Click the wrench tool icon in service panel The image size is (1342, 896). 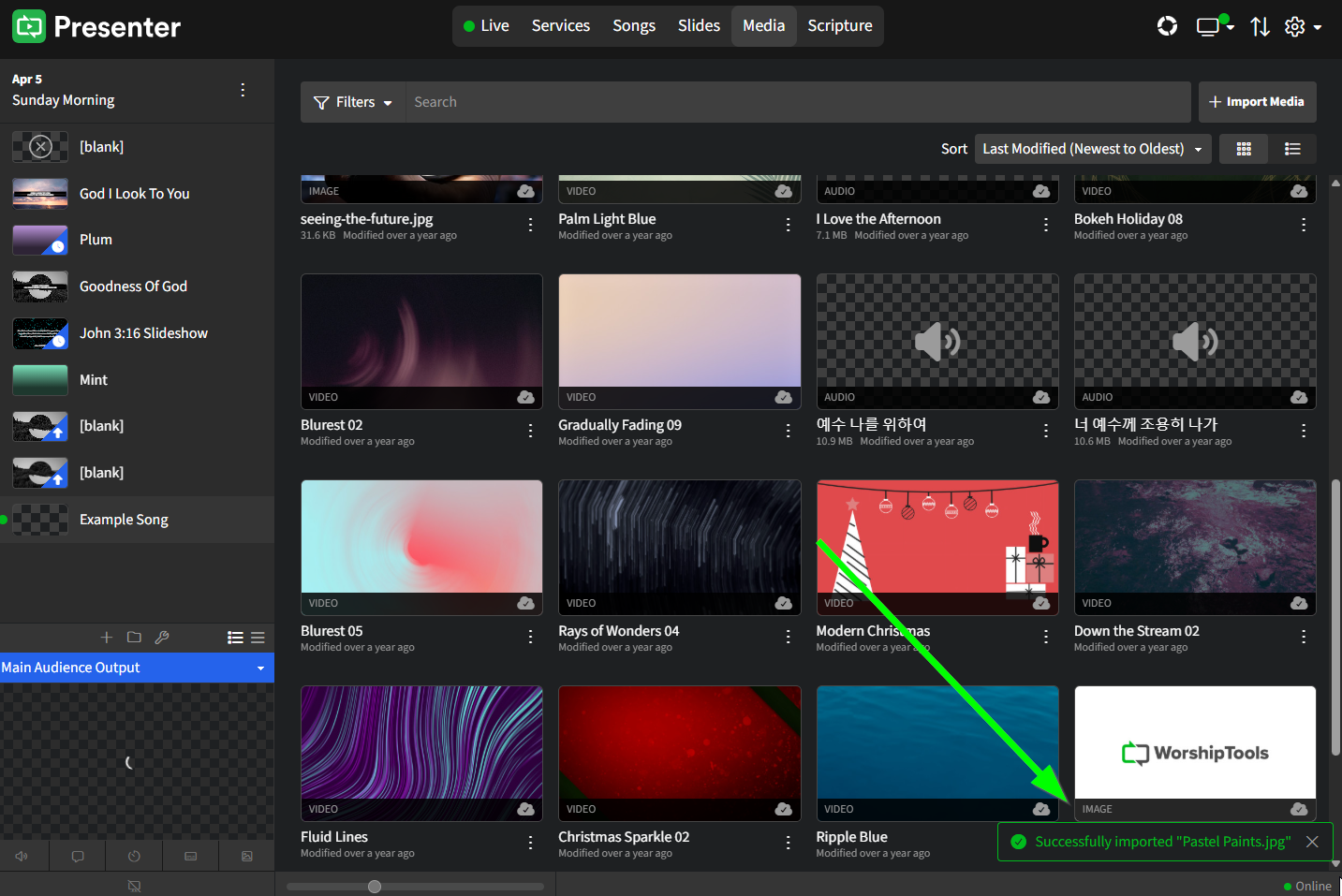[x=162, y=638]
